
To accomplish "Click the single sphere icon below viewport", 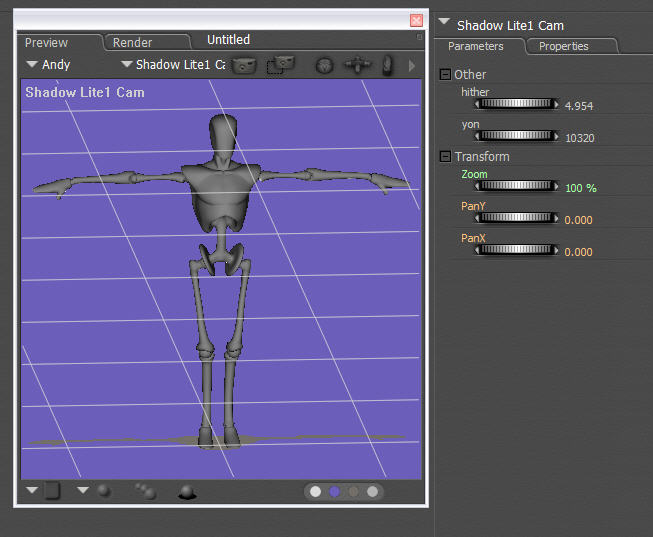I will pos(103,491).
